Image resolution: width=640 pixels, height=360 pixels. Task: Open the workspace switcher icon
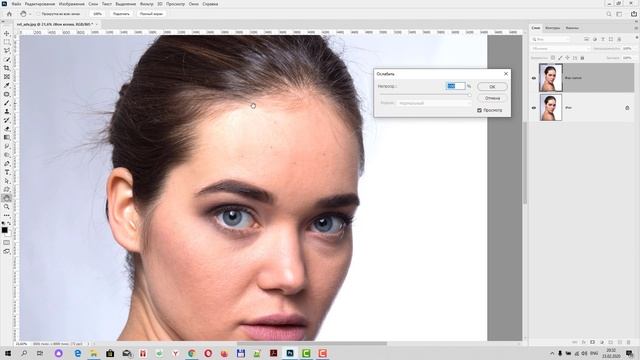pos(619,14)
